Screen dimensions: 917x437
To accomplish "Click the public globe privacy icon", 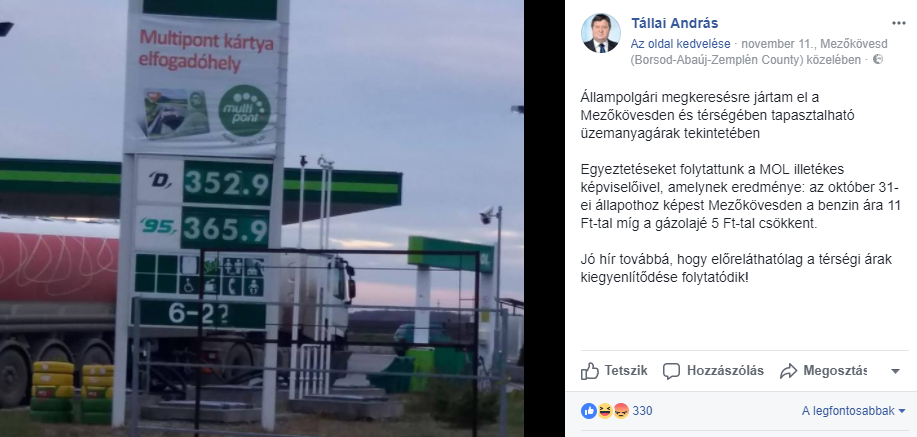I will point(877,60).
